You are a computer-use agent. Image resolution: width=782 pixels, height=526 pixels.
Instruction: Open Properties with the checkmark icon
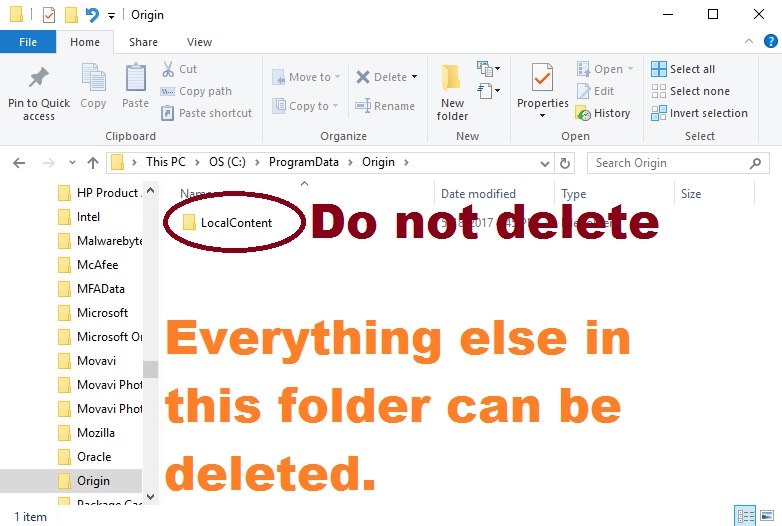(x=542, y=77)
